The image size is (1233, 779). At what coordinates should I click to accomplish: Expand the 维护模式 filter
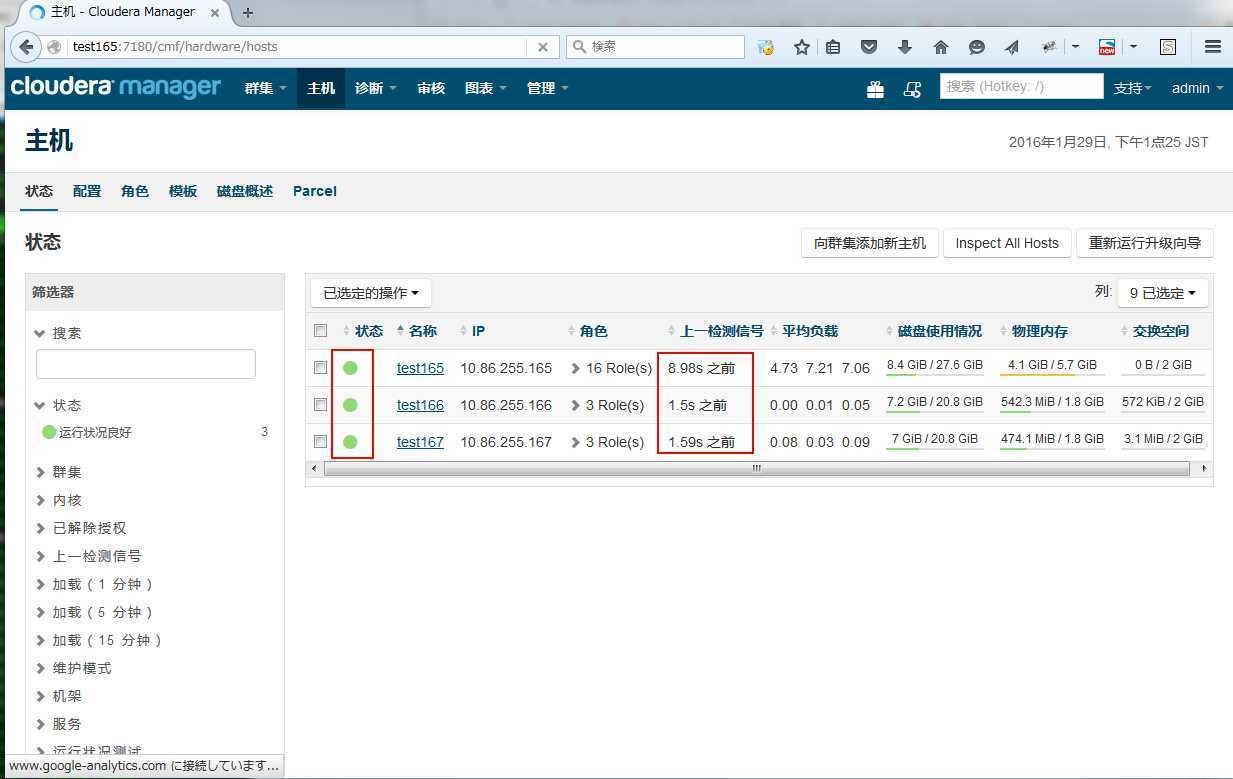(x=74, y=668)
